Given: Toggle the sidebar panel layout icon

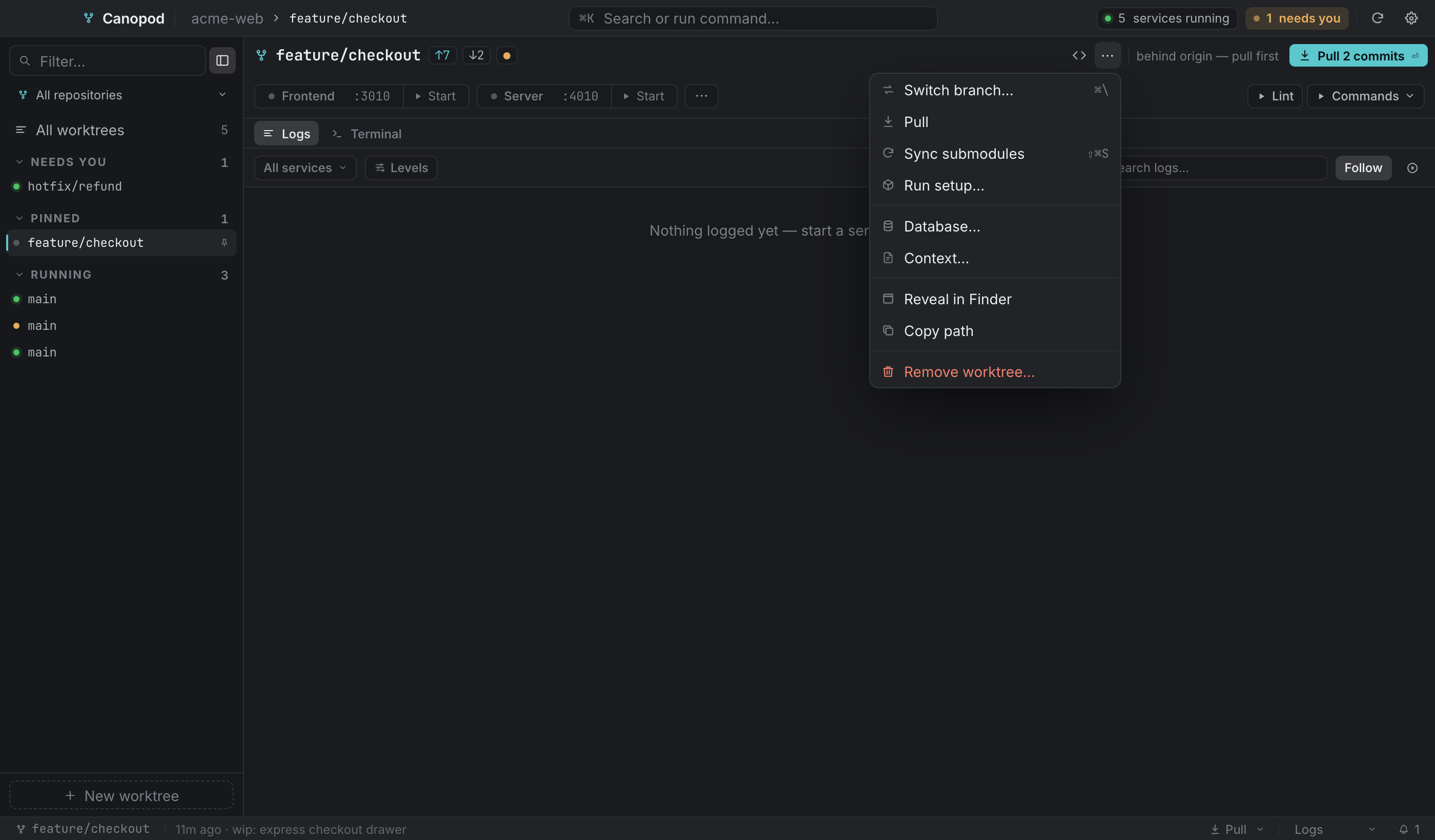Looking at the screenshot, I should point(222,60).
